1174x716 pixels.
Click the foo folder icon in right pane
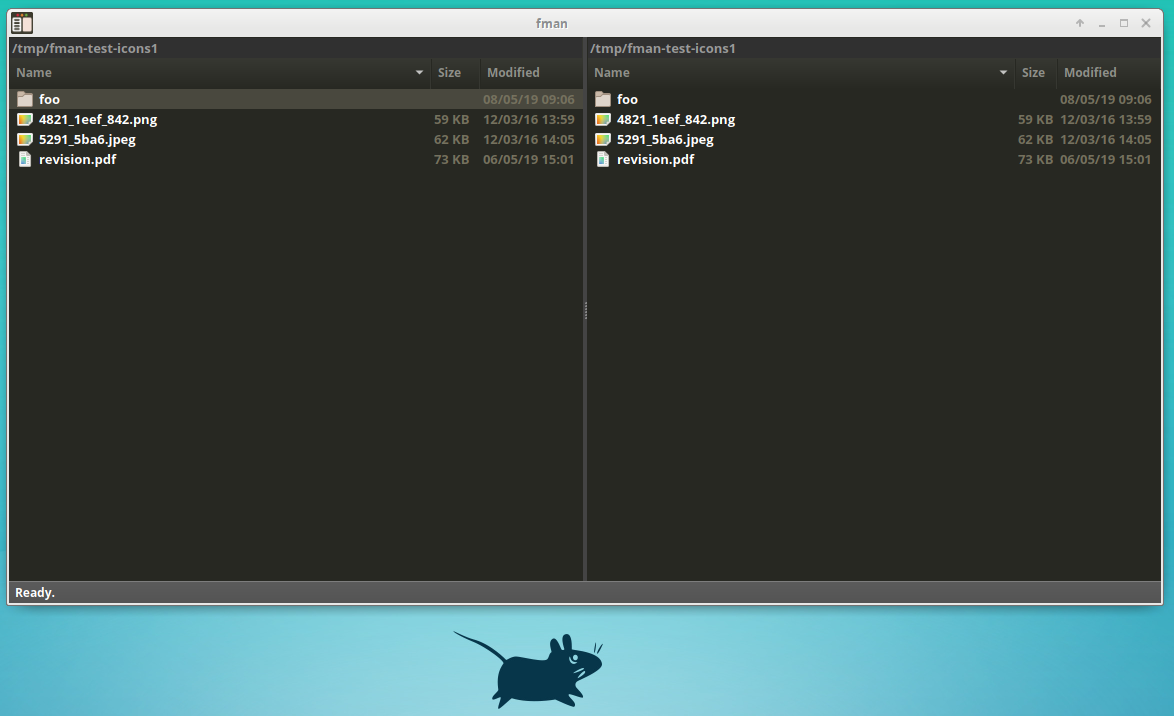[602, 99]
